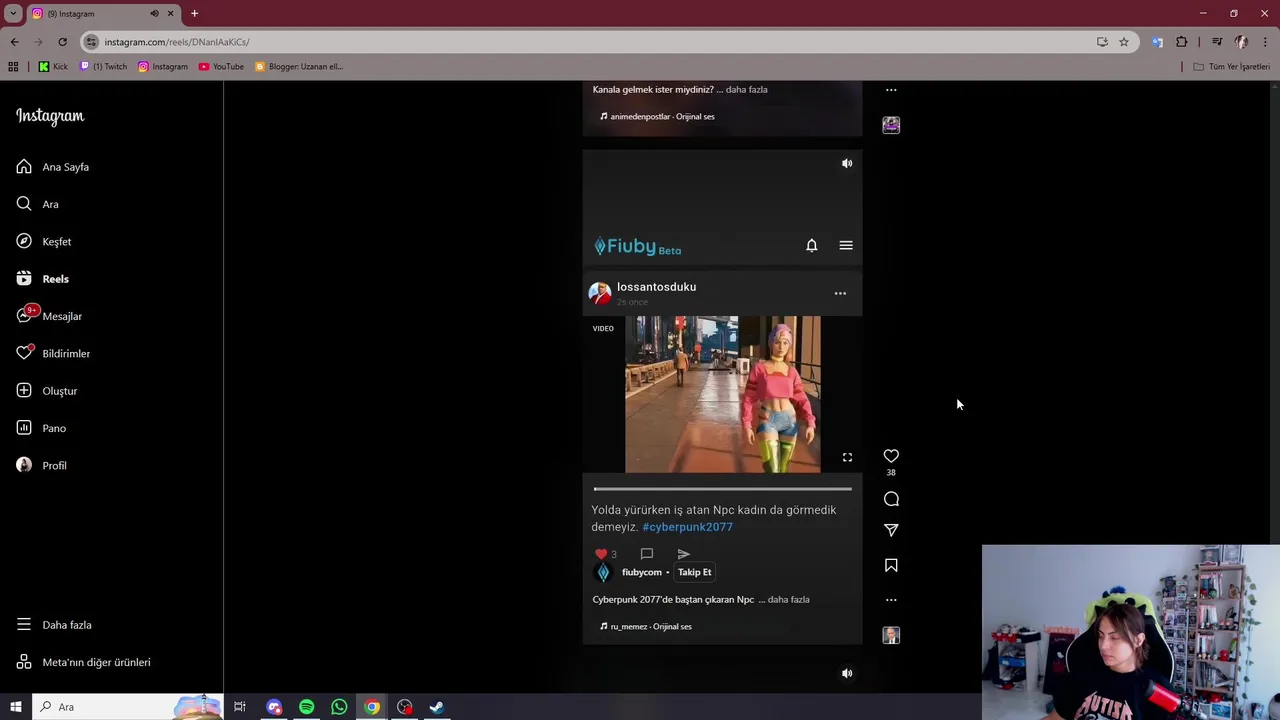Open Kick bookmark

[53, 66]
